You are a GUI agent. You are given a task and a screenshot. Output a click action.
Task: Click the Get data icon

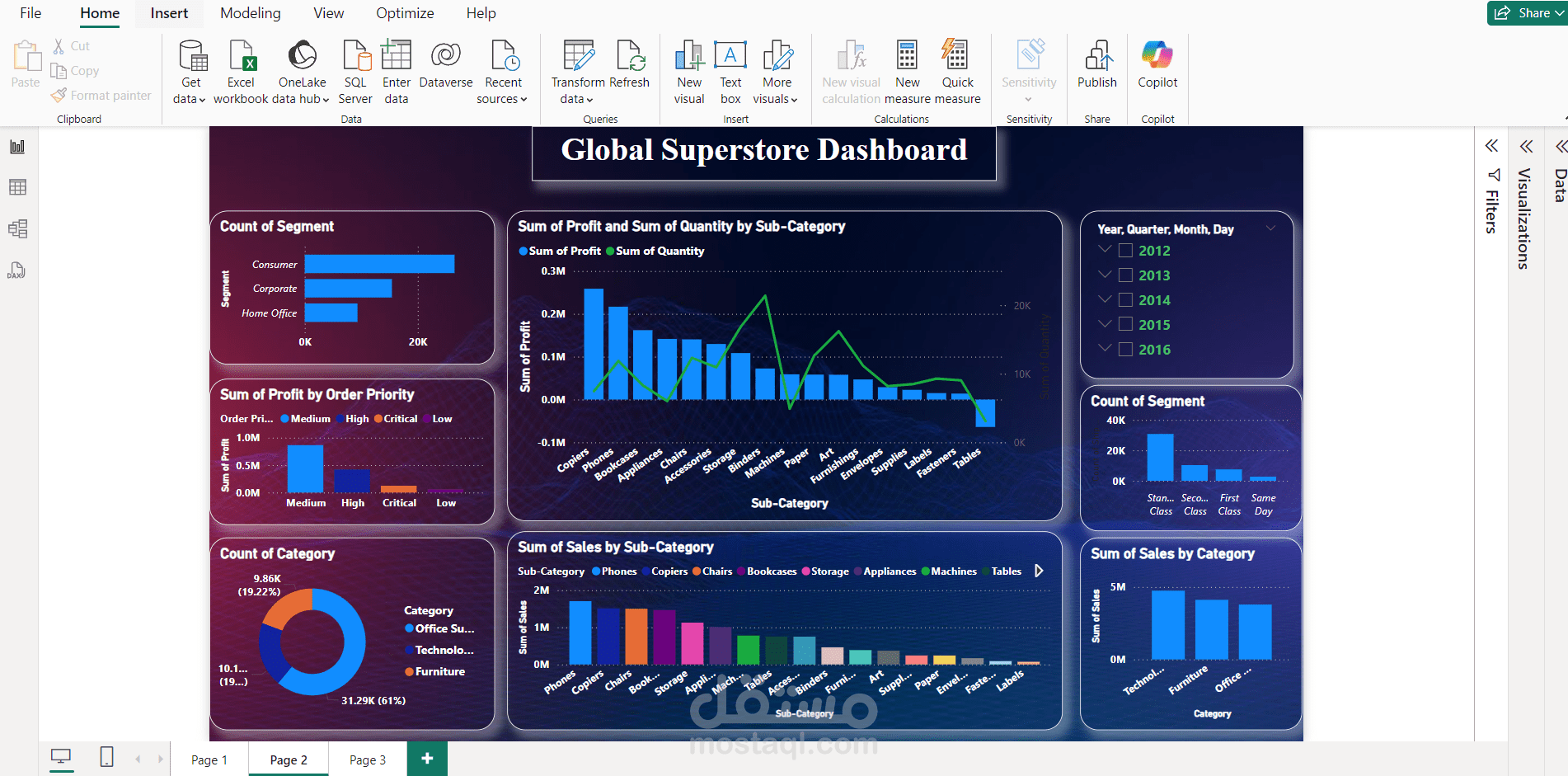click(193, 55)
